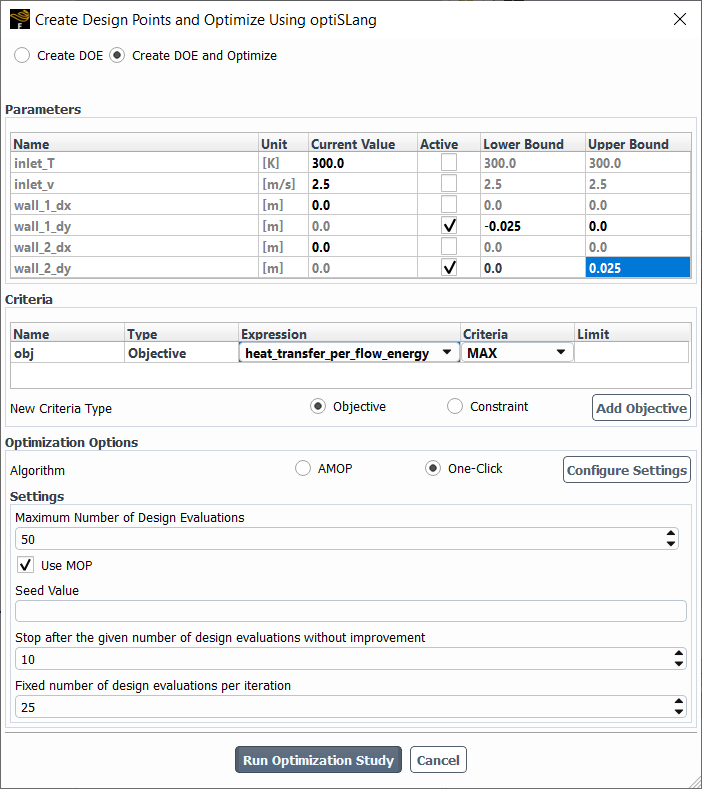Select the wall_1_dx parameter name
This screenshot has width=702, height=789.
click(135, 205)
